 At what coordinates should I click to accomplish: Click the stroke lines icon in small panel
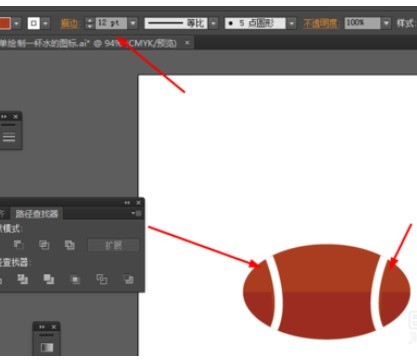[x=9, y=137]
